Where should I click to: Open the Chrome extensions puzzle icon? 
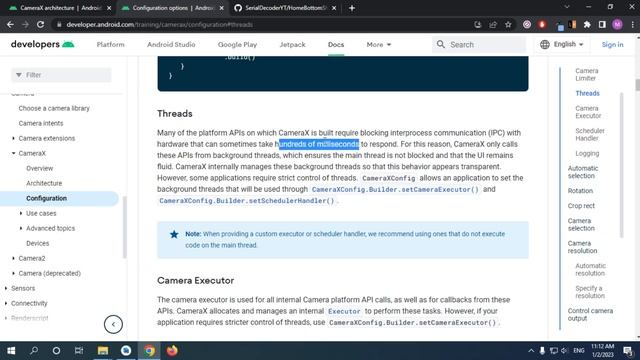pos(587,25)
